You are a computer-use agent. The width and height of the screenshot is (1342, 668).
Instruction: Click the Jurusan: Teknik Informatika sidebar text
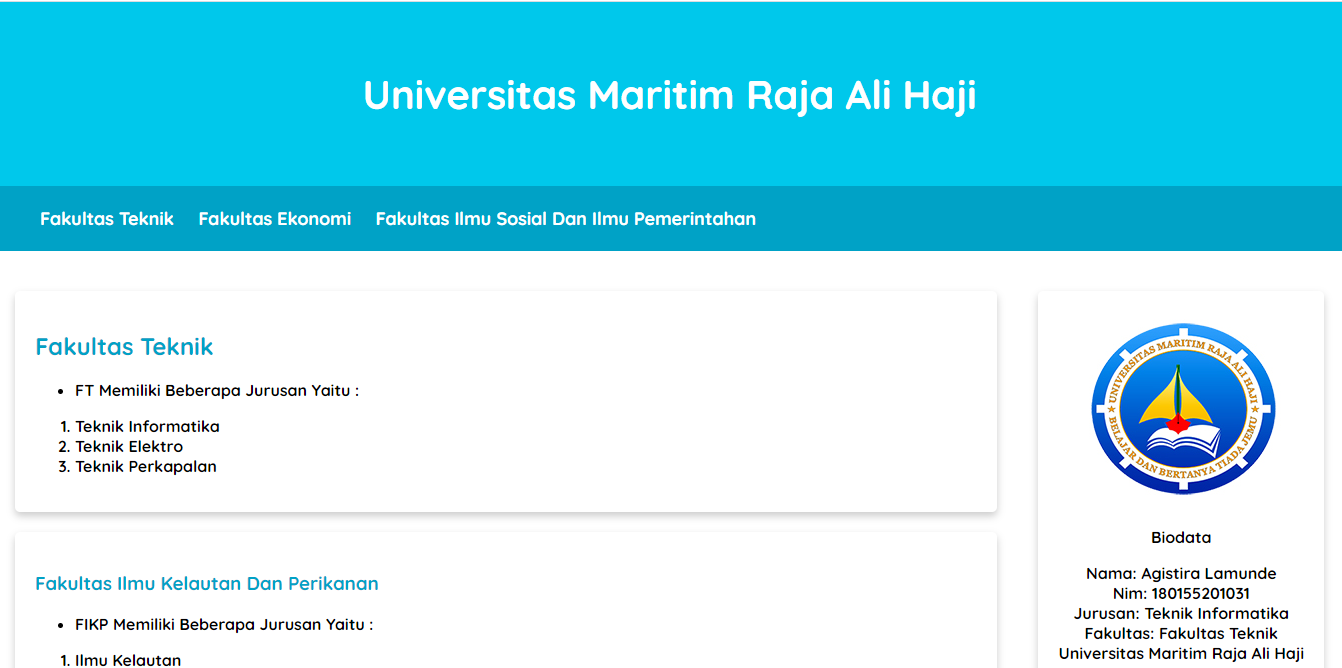point(1181,613)
